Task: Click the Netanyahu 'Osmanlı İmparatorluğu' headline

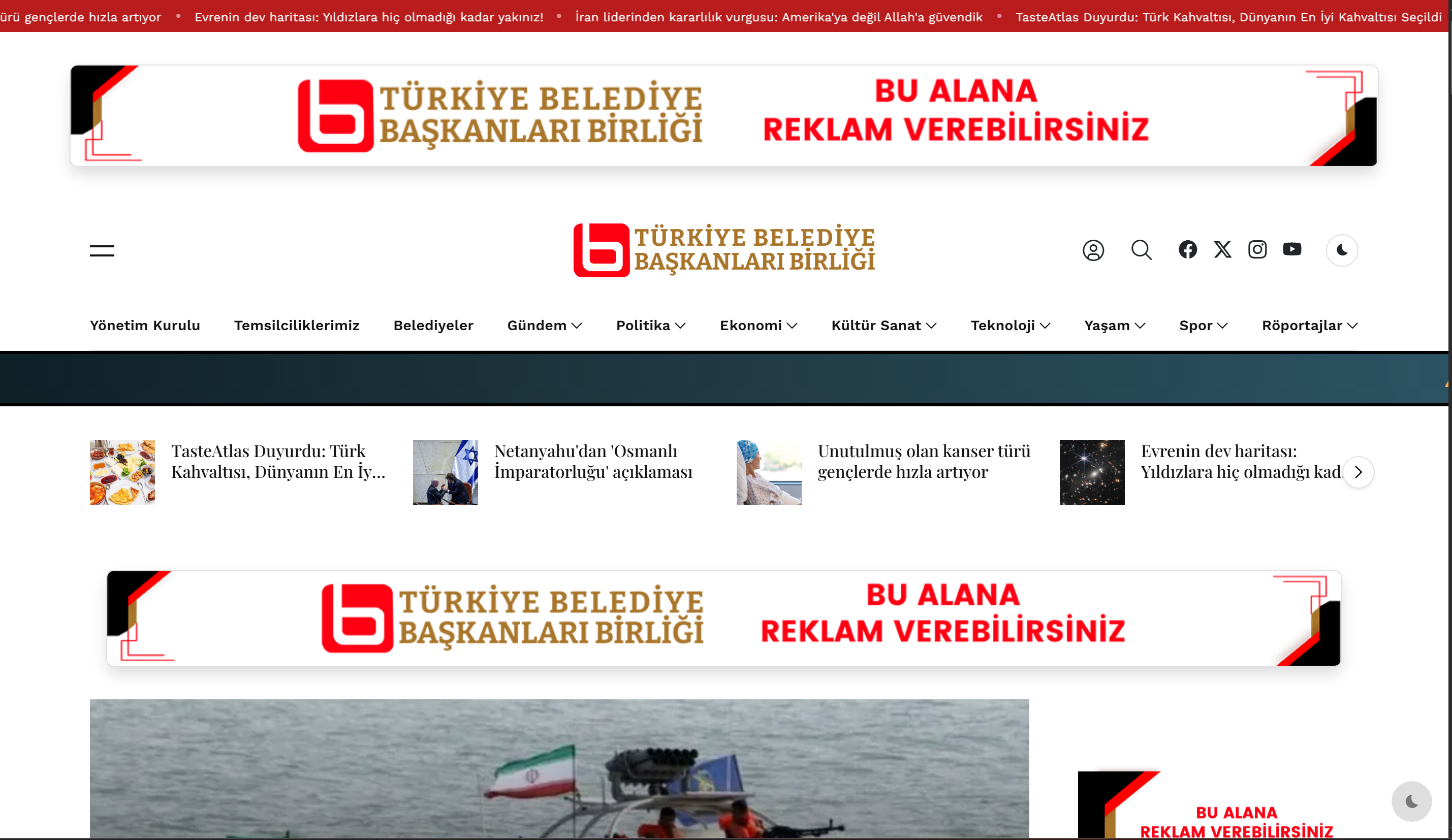Action: [x=593, y=462]
